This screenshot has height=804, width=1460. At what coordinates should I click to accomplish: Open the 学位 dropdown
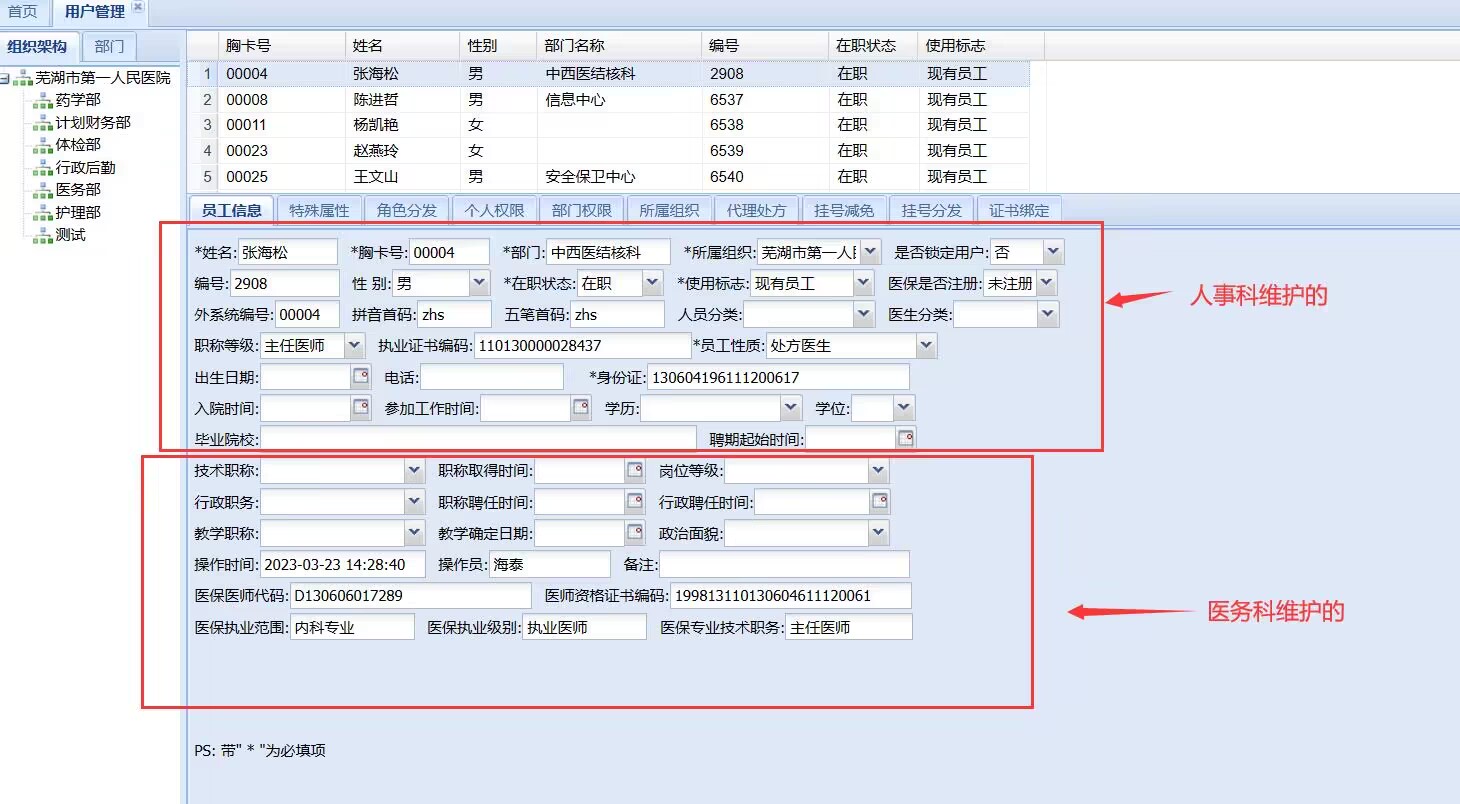pos(904,408)
